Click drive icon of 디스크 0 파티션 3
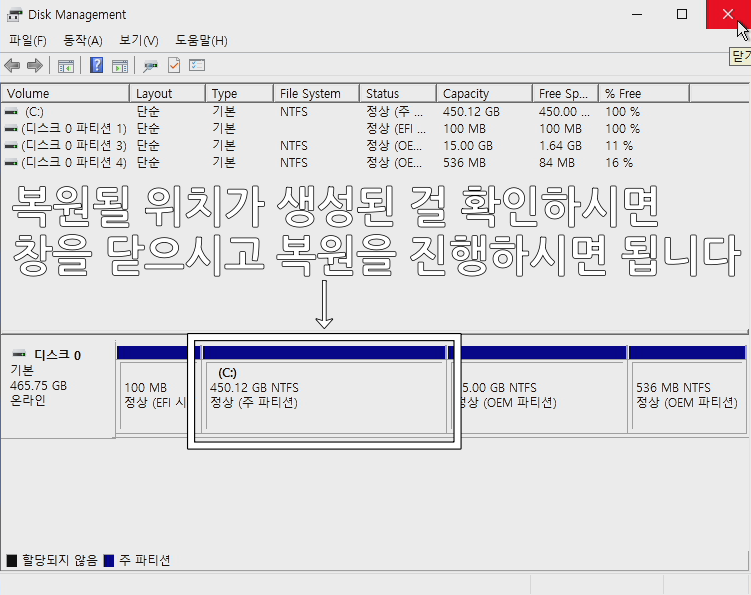 coord(11,146)
